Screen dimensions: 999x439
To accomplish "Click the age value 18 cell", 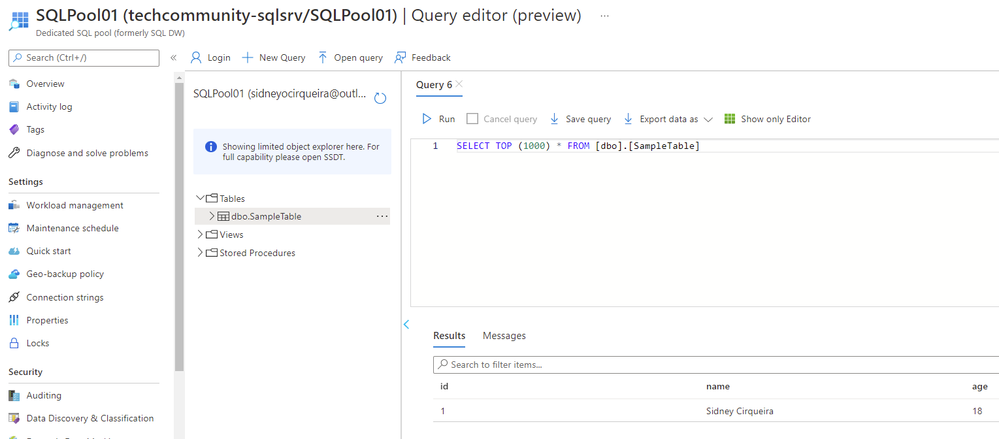I will tap(977, 412).
